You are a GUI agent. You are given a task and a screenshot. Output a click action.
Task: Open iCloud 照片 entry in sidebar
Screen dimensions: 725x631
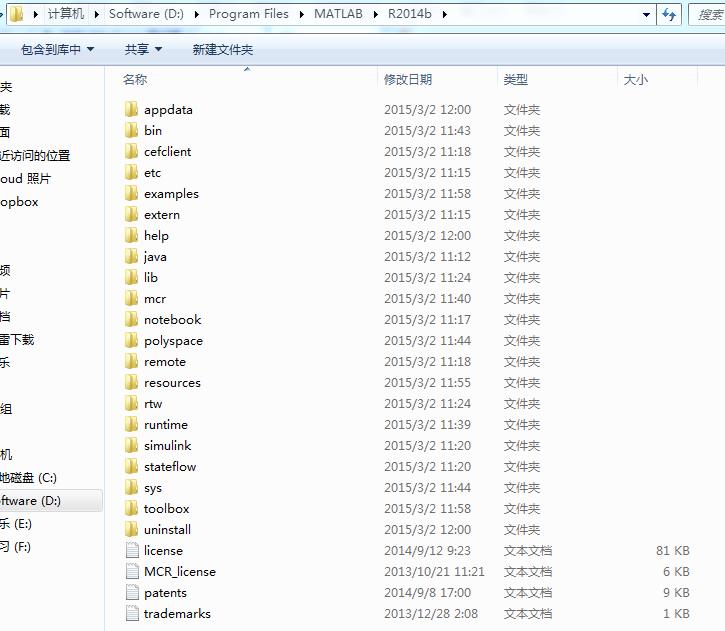[x=25, y=178]
